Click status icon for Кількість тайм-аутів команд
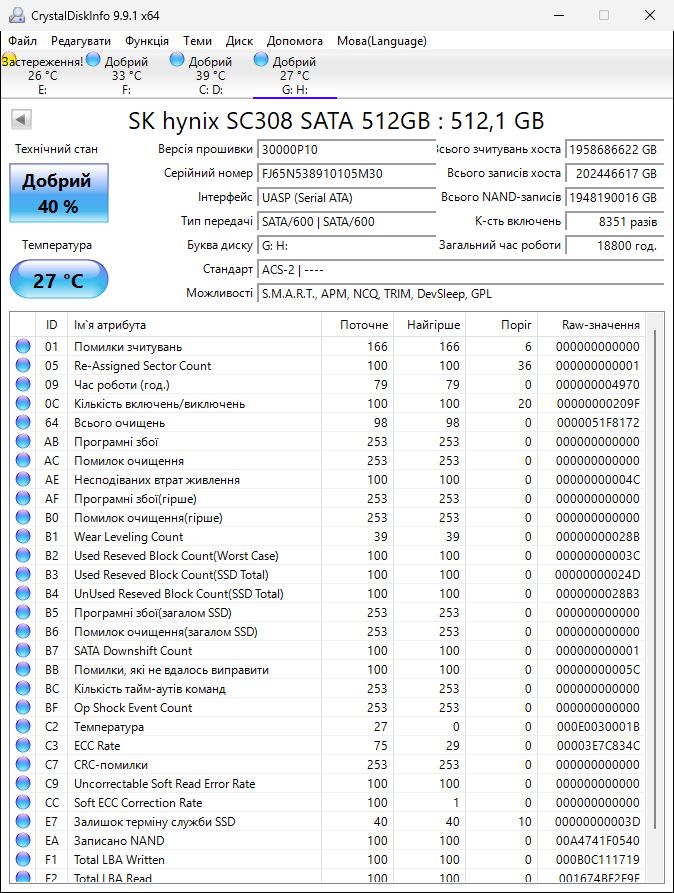Image resolution: width=674 pixels, height=893 pixels. [x=23, y=689]
